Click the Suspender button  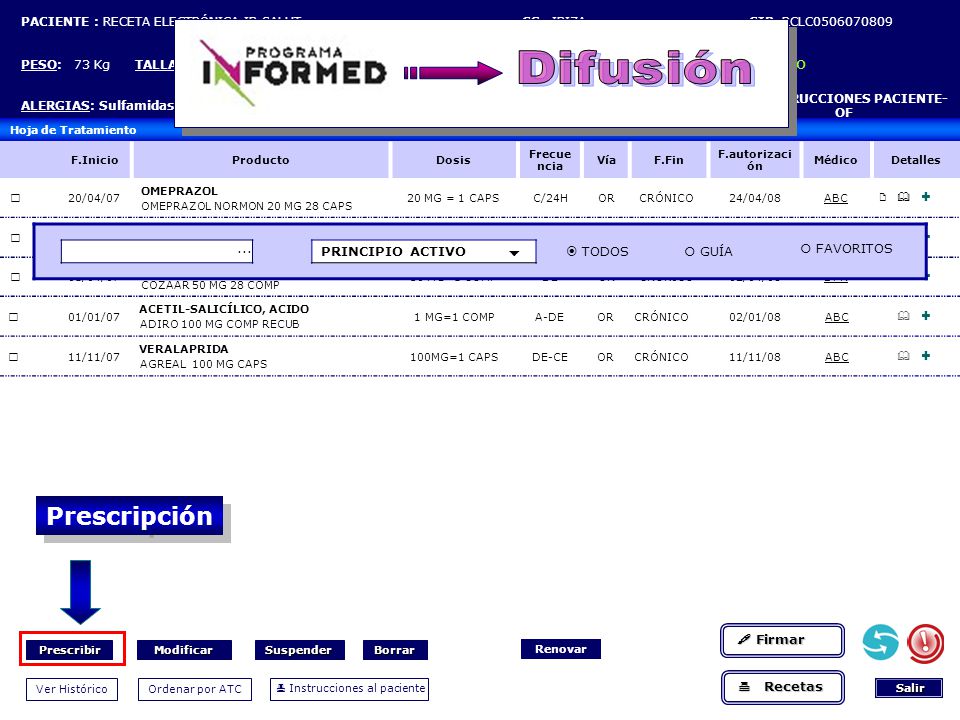(x=299, y=650)
